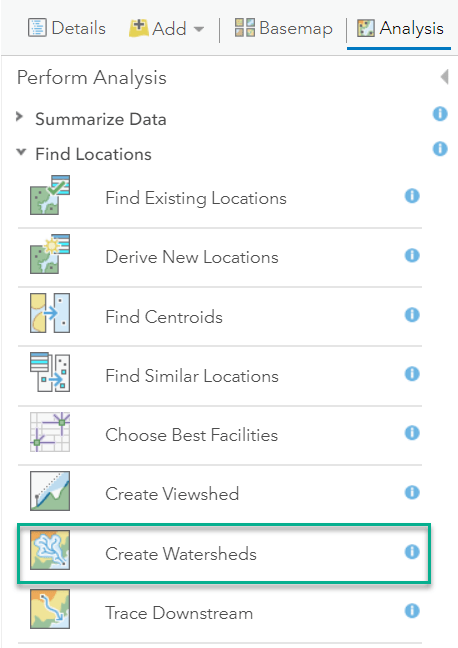The image size is (458, 648).
Task: Click the Find Existing Locations tool icon
Action: [x=50, y=195]
